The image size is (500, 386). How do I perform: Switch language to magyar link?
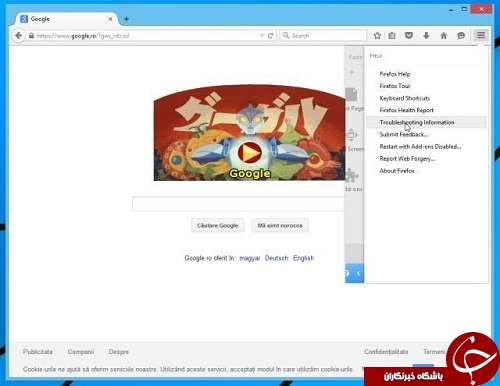click(250, 258)
